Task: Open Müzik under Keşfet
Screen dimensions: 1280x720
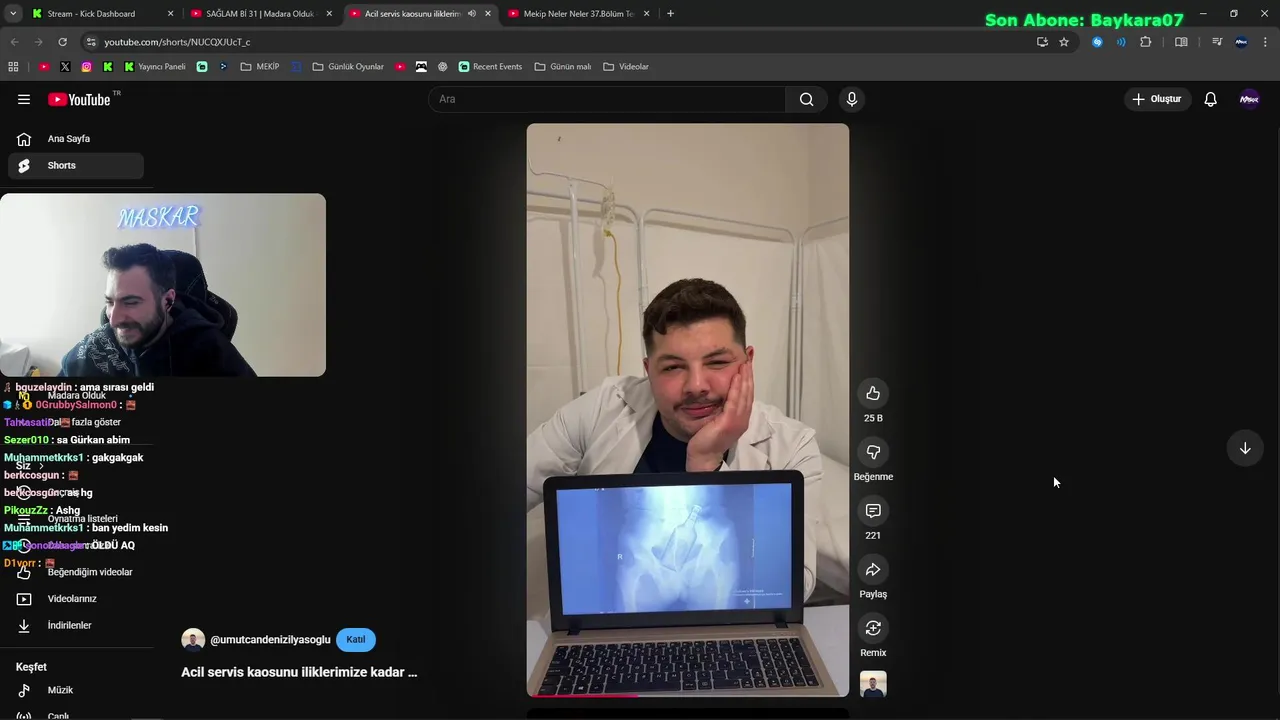Action: tap(76, 690)
